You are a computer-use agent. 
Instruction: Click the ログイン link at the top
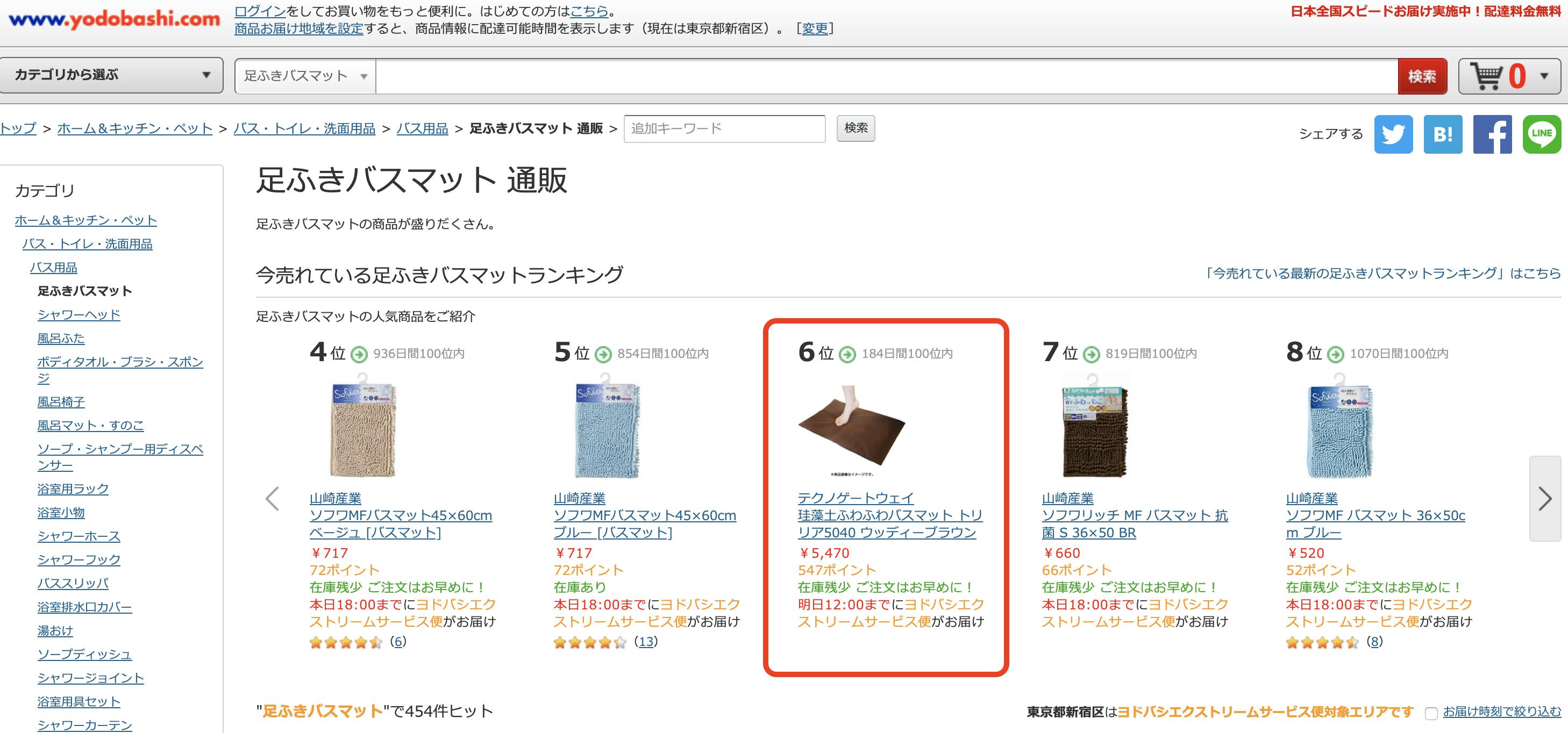(x=260, y=11)
